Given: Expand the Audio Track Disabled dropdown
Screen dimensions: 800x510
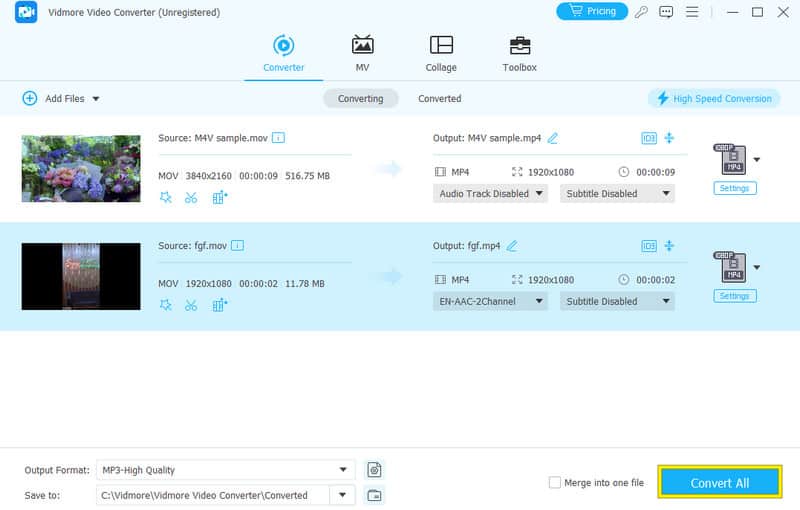Looking at the screenshot, I should coord(491,193).
